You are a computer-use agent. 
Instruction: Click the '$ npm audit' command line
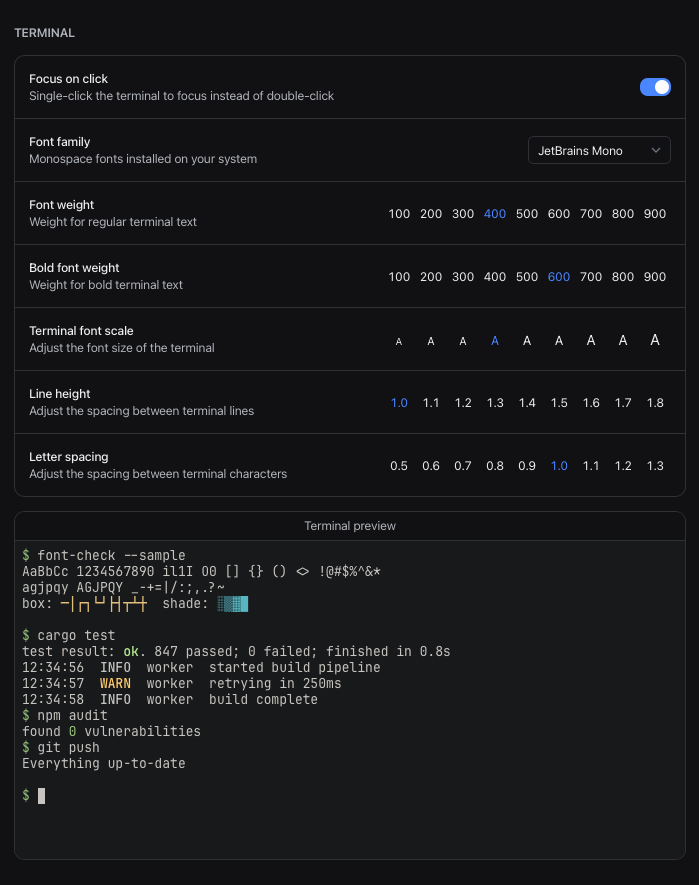[x=65, y=716]
